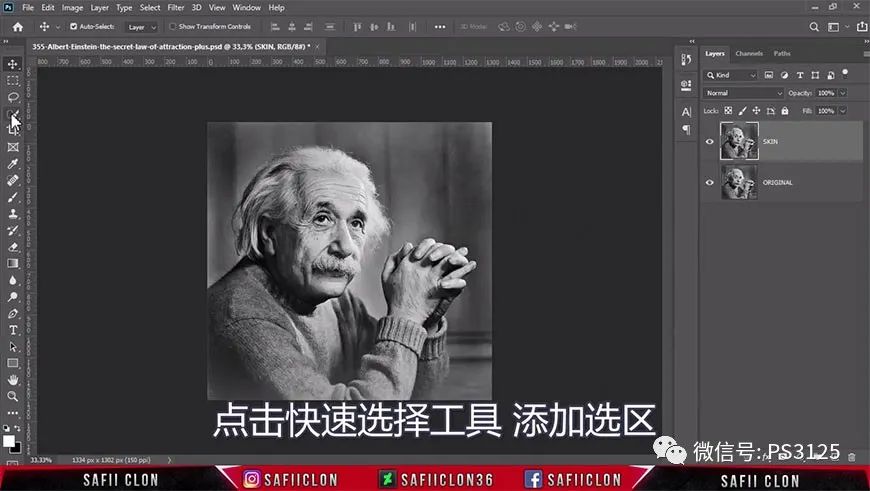Click the Layers panel menu icon

[x=866, y=54]
